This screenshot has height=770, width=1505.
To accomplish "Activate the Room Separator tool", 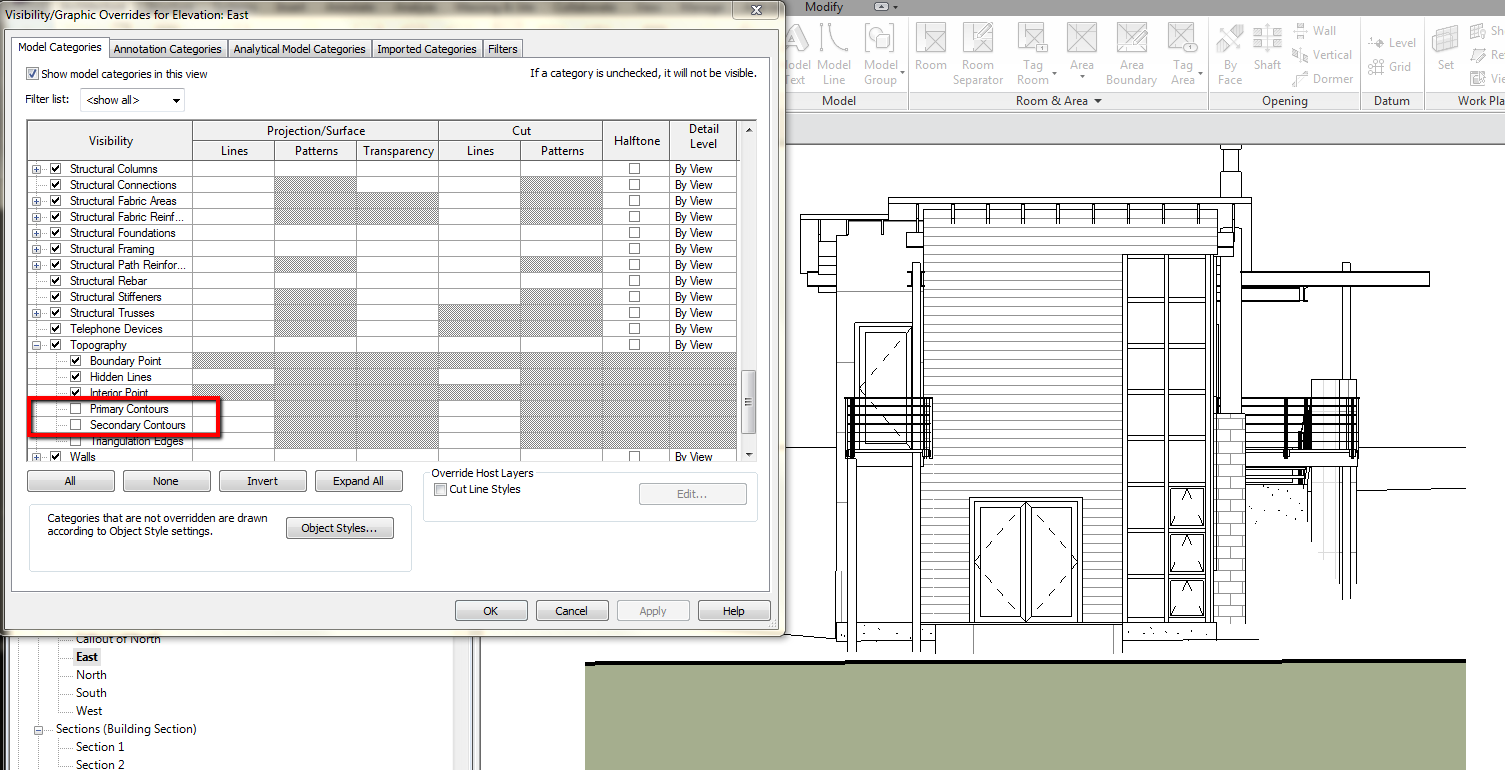I will tap(978, 50).
